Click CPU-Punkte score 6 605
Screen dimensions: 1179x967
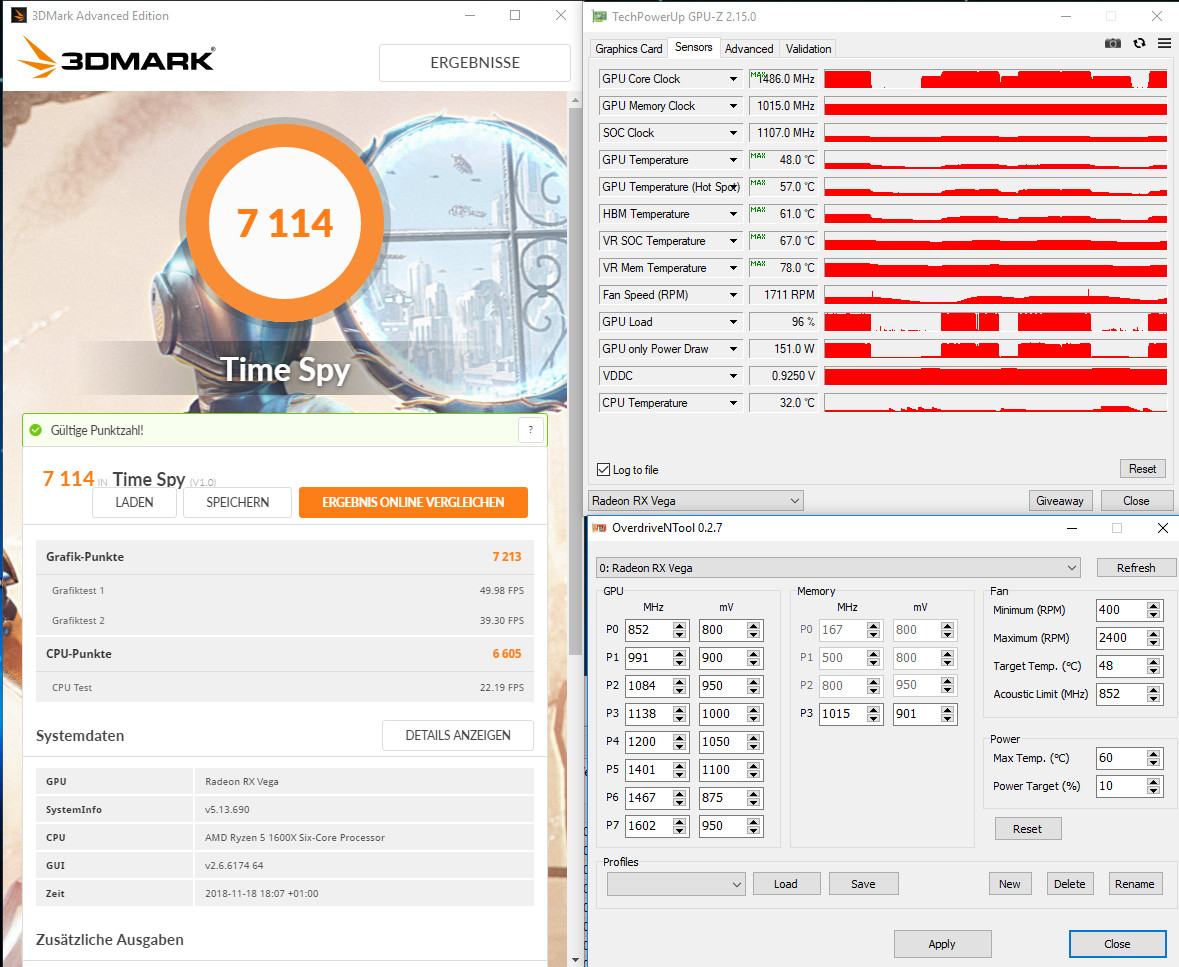tap(507, 654)
